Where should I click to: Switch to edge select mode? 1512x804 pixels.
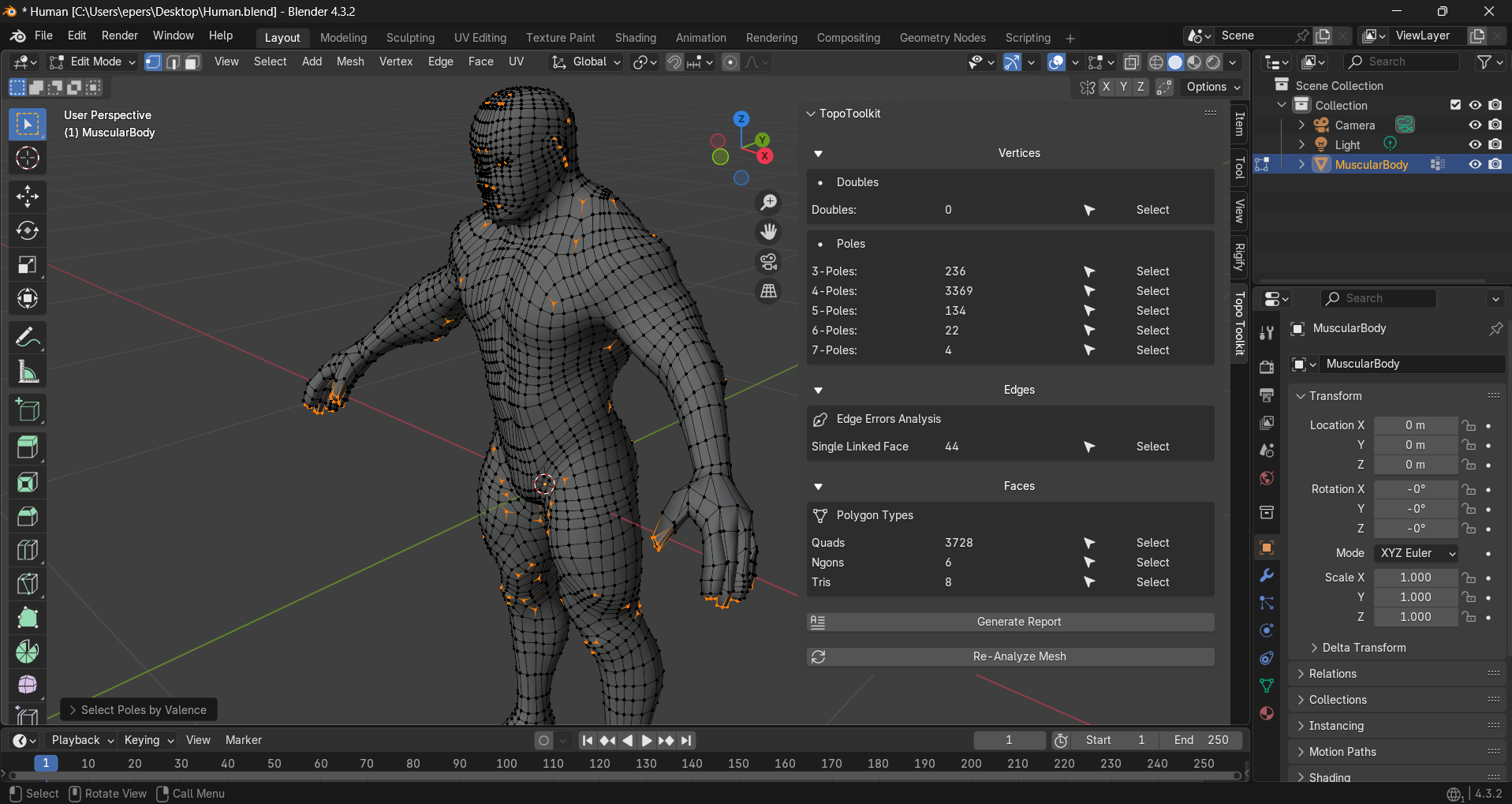pyautogui.click(x=173, y=62)
